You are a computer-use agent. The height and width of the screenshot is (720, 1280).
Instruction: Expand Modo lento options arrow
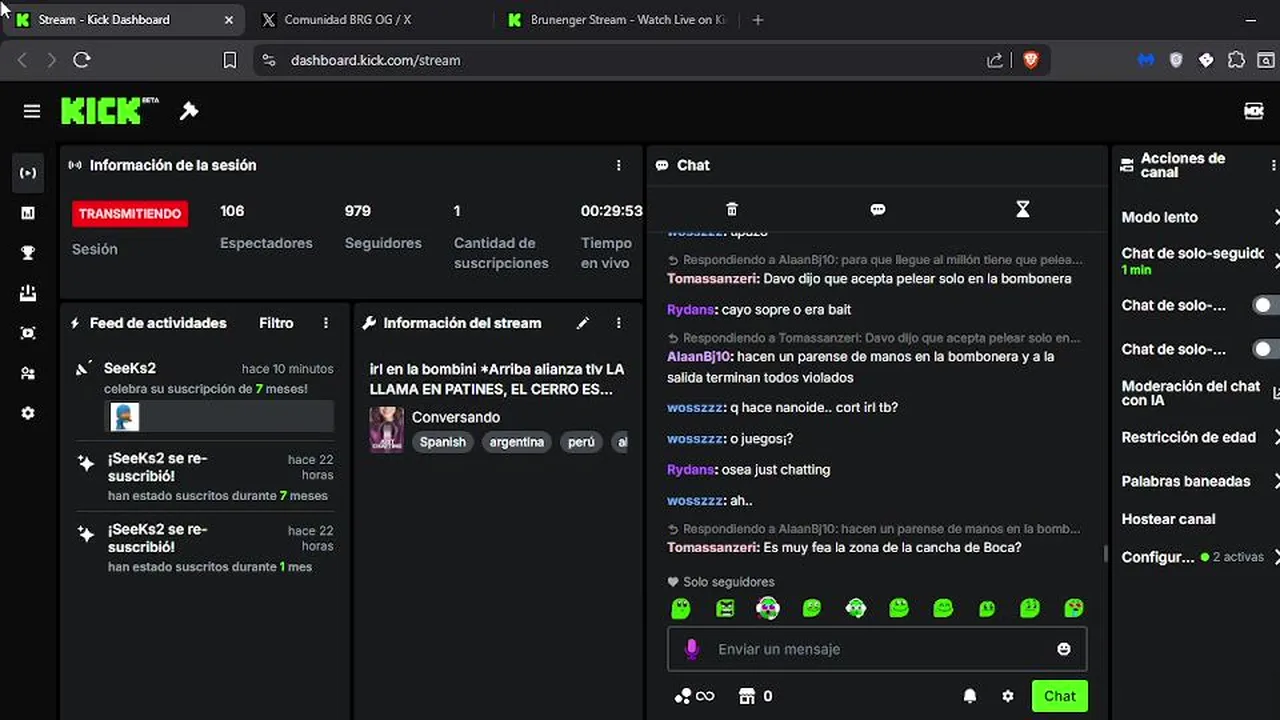click(x=1276, y=217)
